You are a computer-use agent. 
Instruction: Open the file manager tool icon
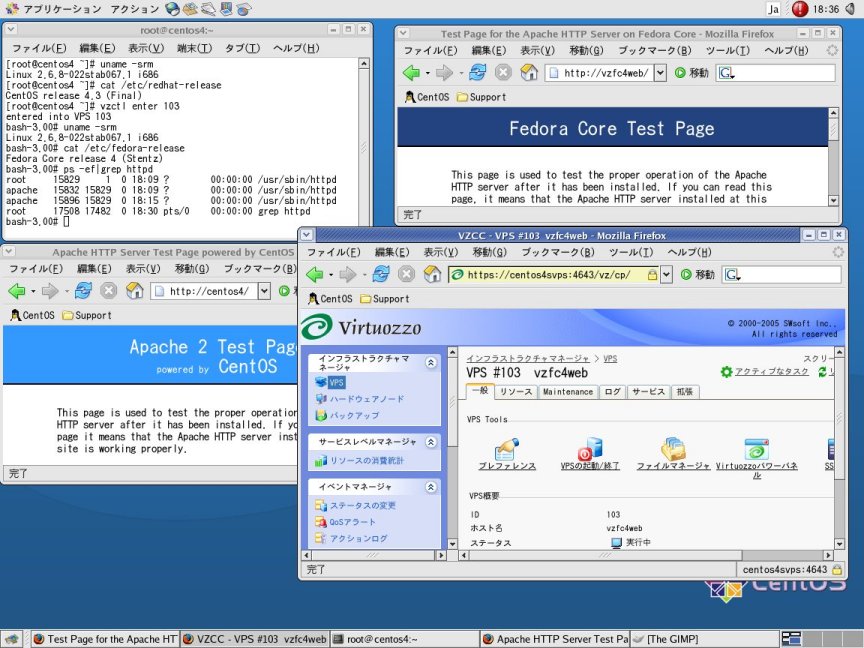point(673,449)
